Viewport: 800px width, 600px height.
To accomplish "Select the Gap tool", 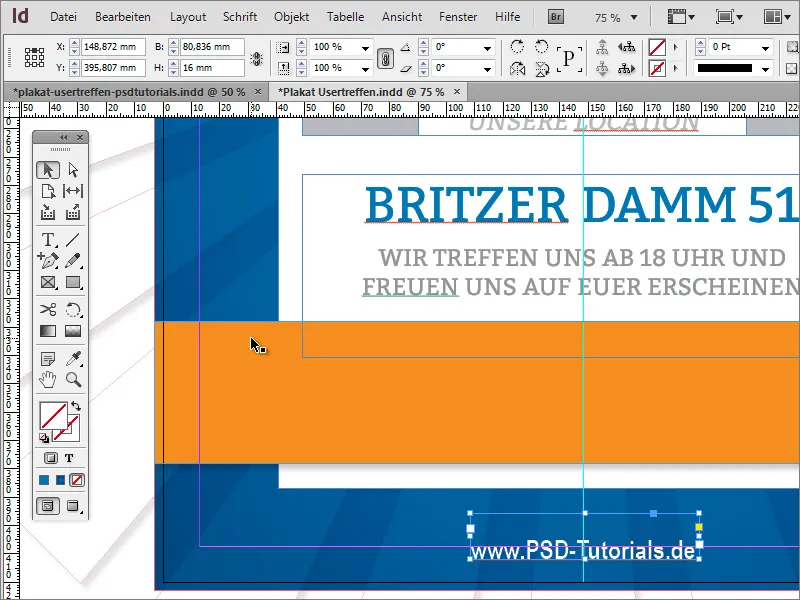I will 73,191.
